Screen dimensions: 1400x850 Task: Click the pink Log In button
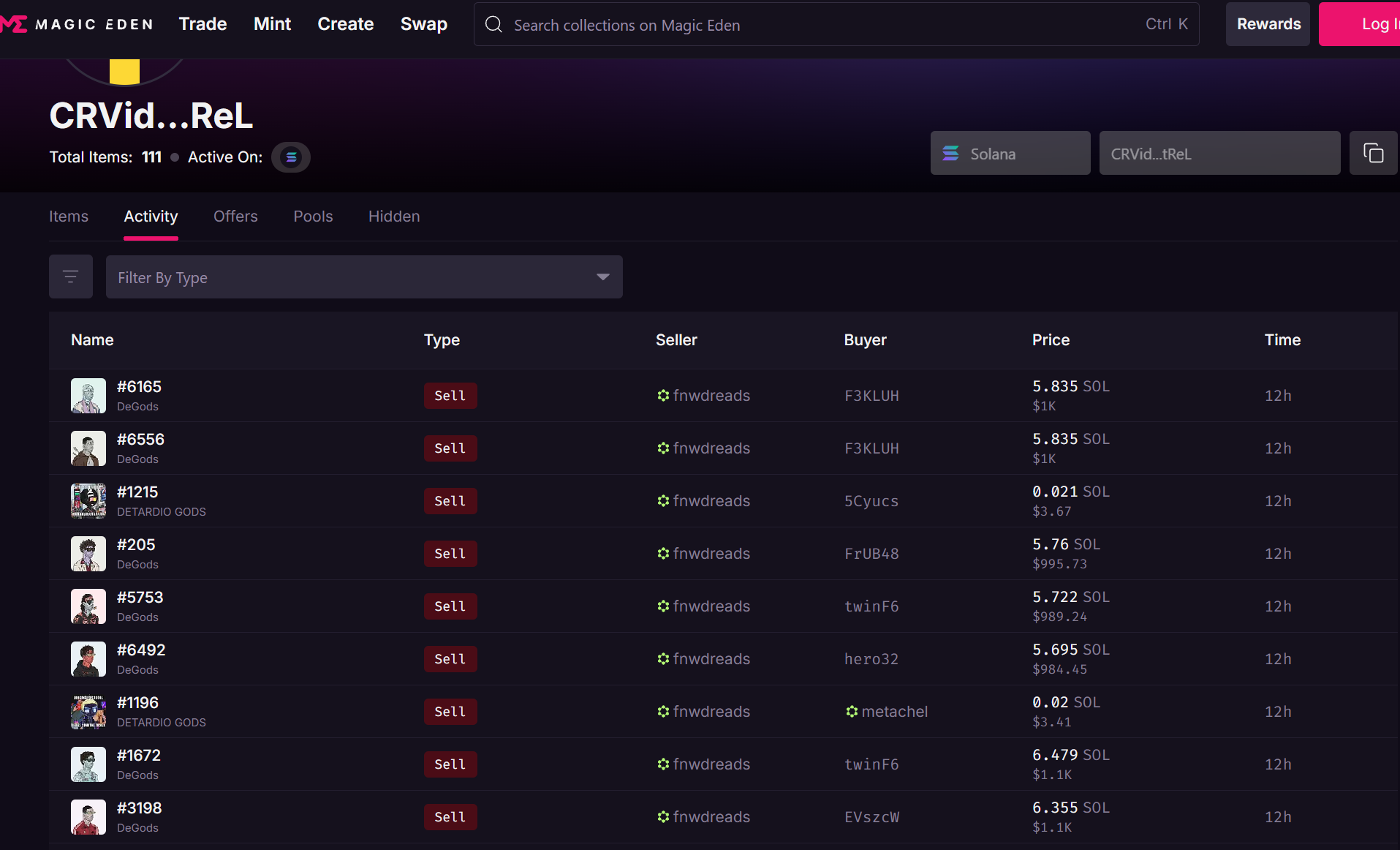pyautogui.click(x=1359, y=24)
